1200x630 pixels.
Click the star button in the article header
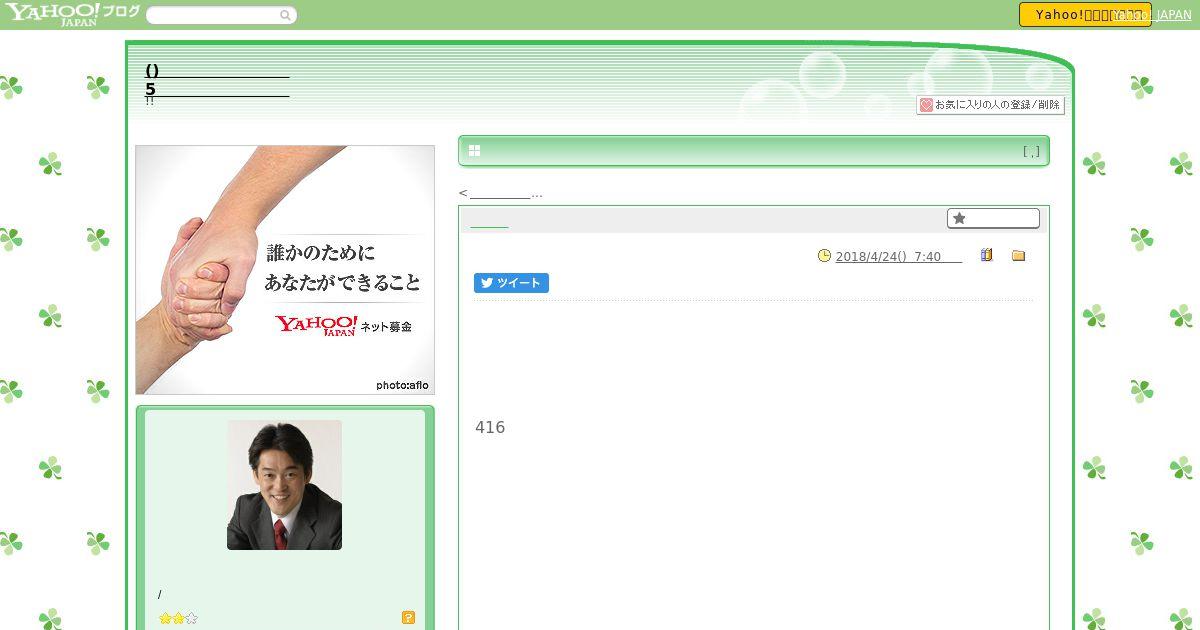tap(993, 218)
